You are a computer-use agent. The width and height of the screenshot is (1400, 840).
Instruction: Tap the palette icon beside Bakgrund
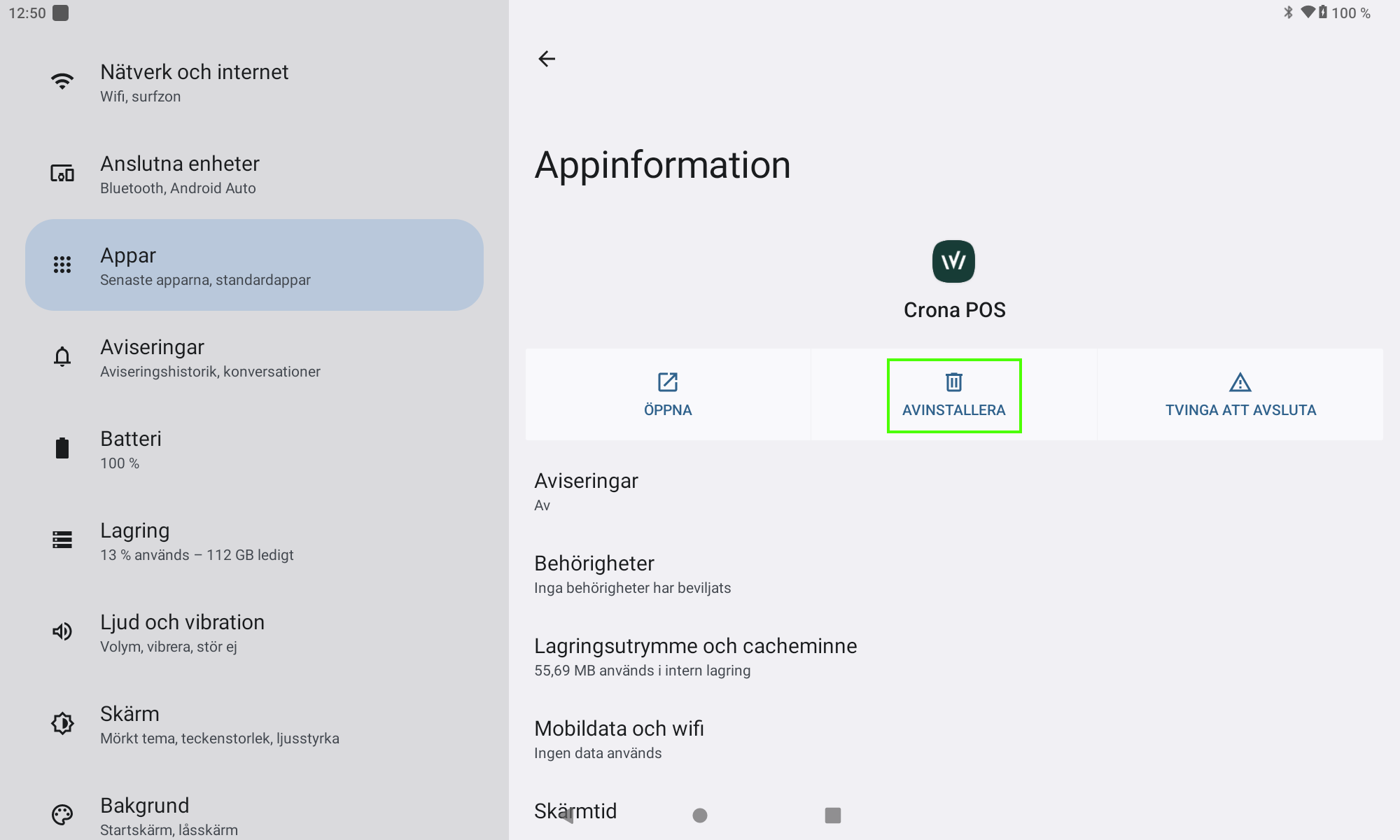(62, 815)
